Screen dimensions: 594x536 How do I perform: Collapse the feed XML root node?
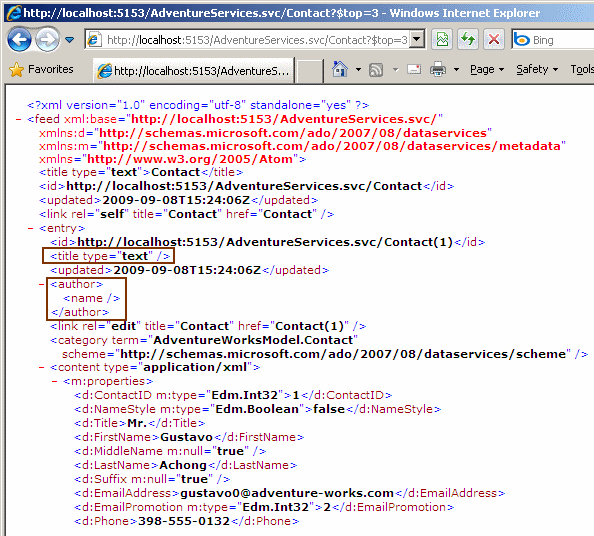pos(18,119)
